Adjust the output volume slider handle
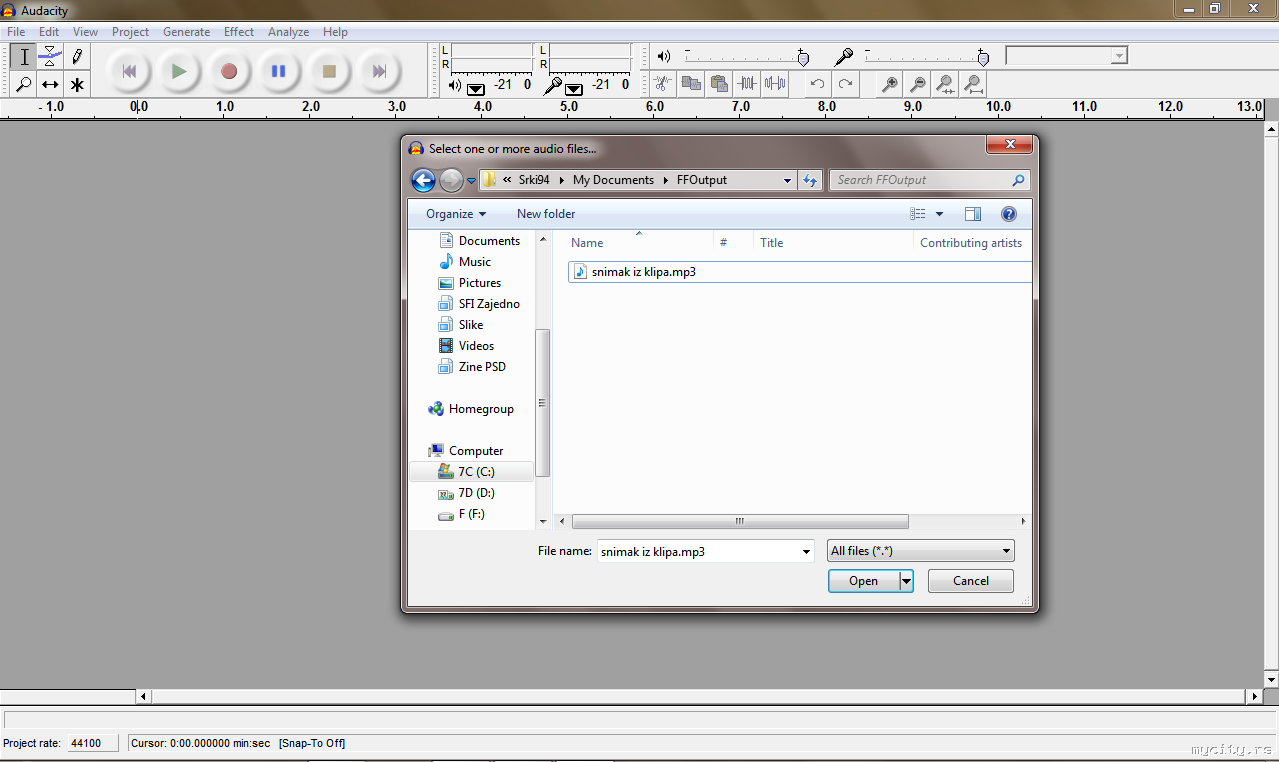Screen dimensions: 1279x762 click(x=802, y=57)
